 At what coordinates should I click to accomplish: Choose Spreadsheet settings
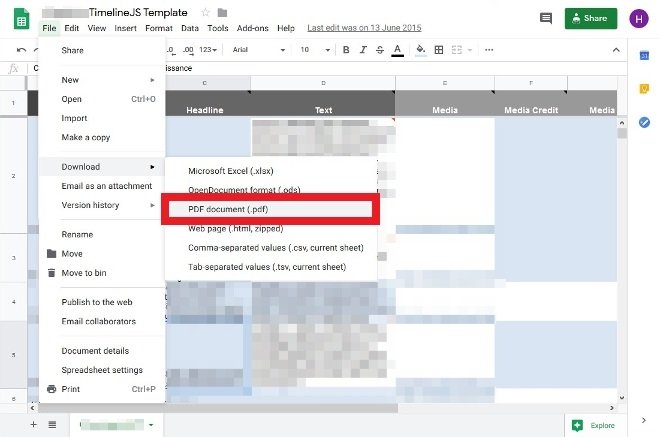coord(101,370)
